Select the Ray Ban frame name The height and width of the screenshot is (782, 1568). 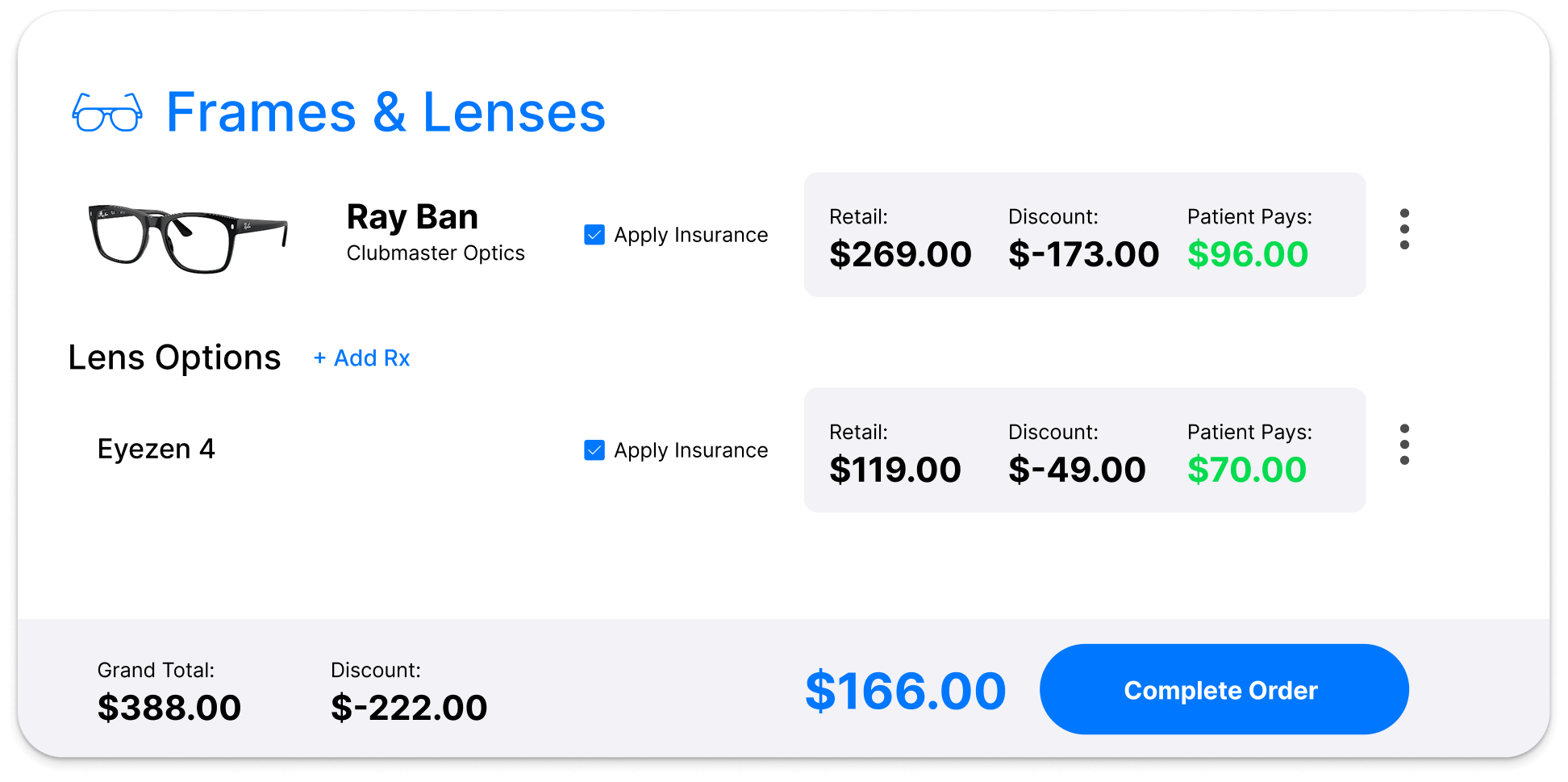(x=412, y=217)
